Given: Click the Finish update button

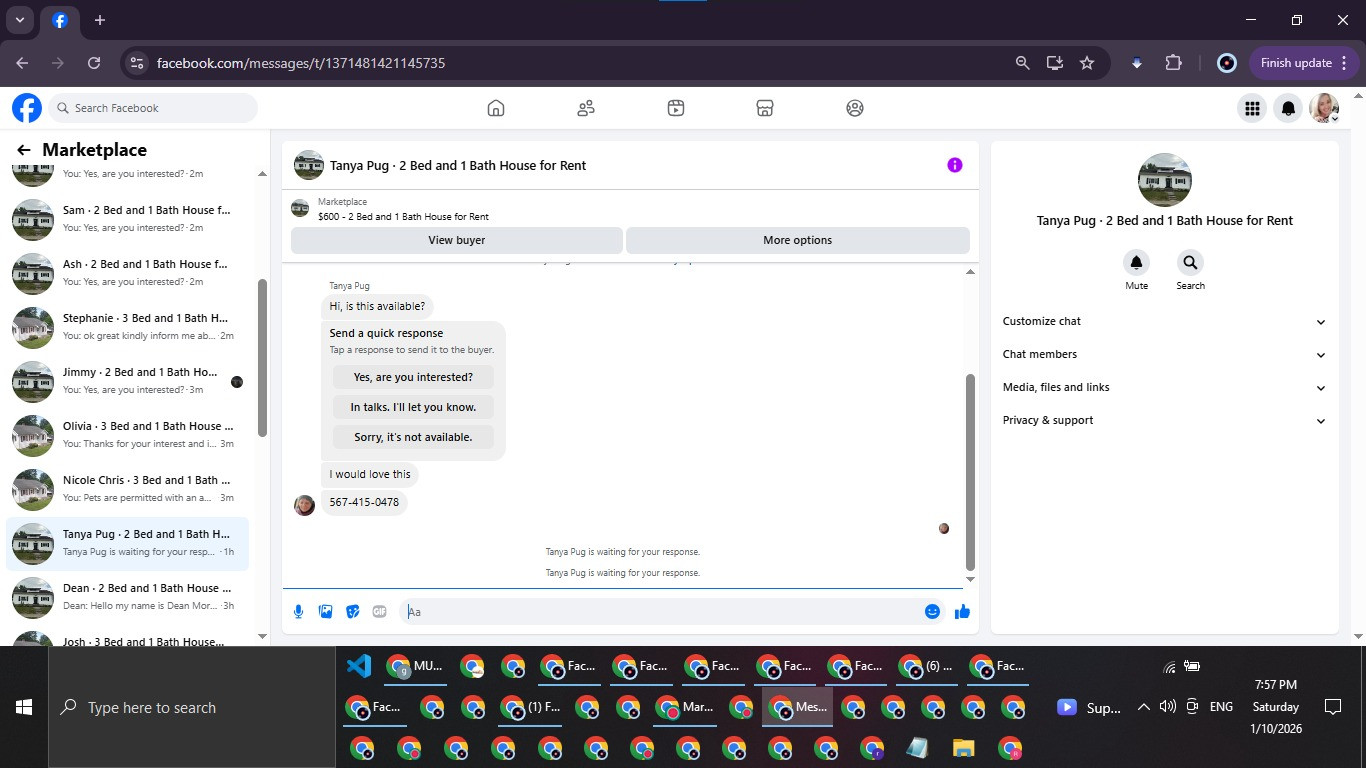Looking at the screenshot, I should [1304, 63].
